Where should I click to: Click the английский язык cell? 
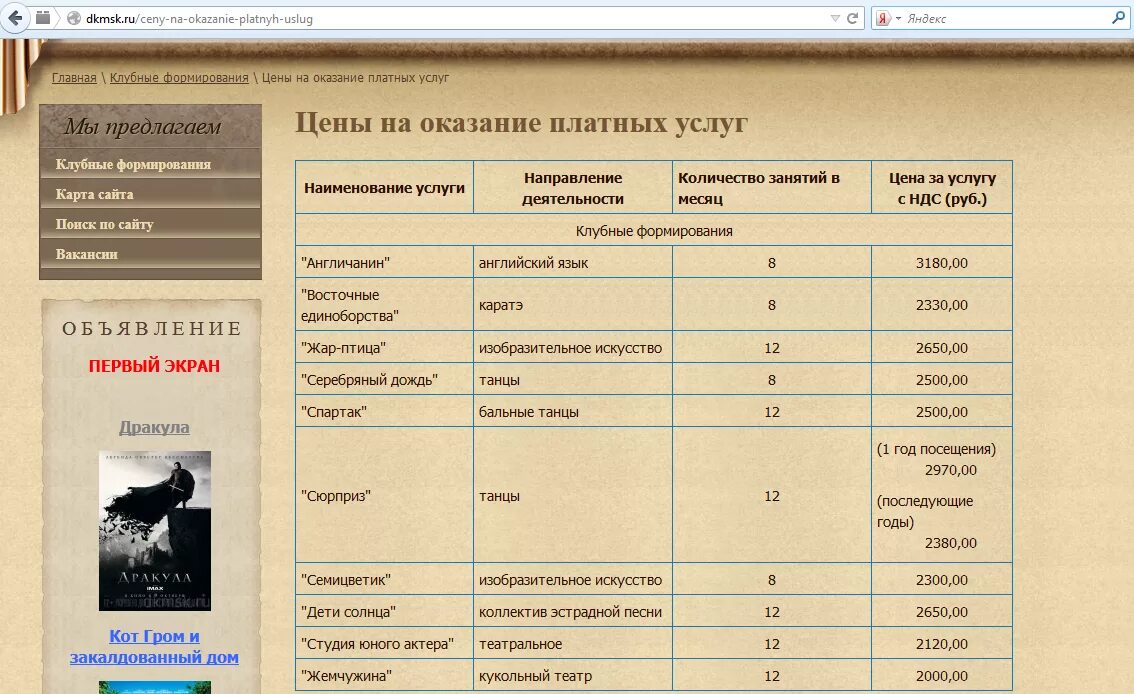tap(573, 262)
